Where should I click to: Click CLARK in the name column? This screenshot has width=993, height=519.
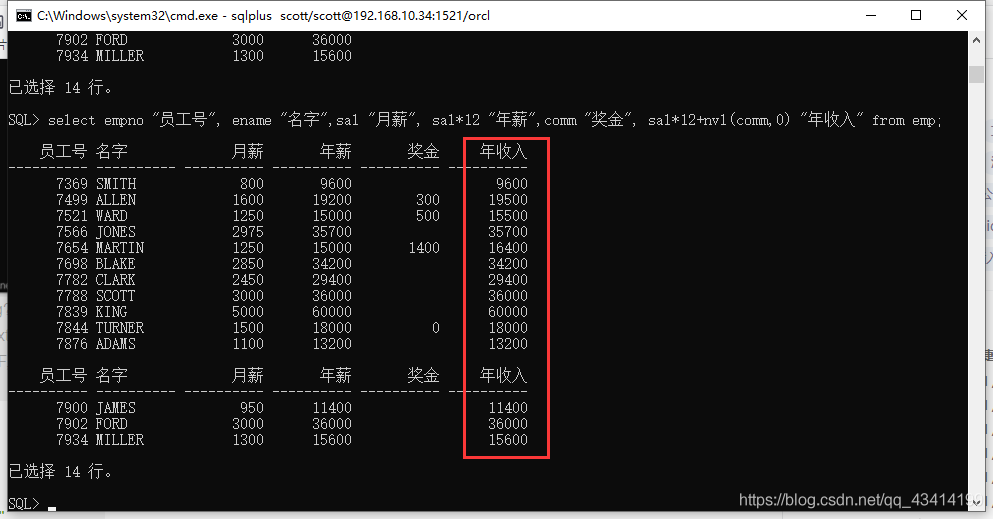tap(115, 279)
